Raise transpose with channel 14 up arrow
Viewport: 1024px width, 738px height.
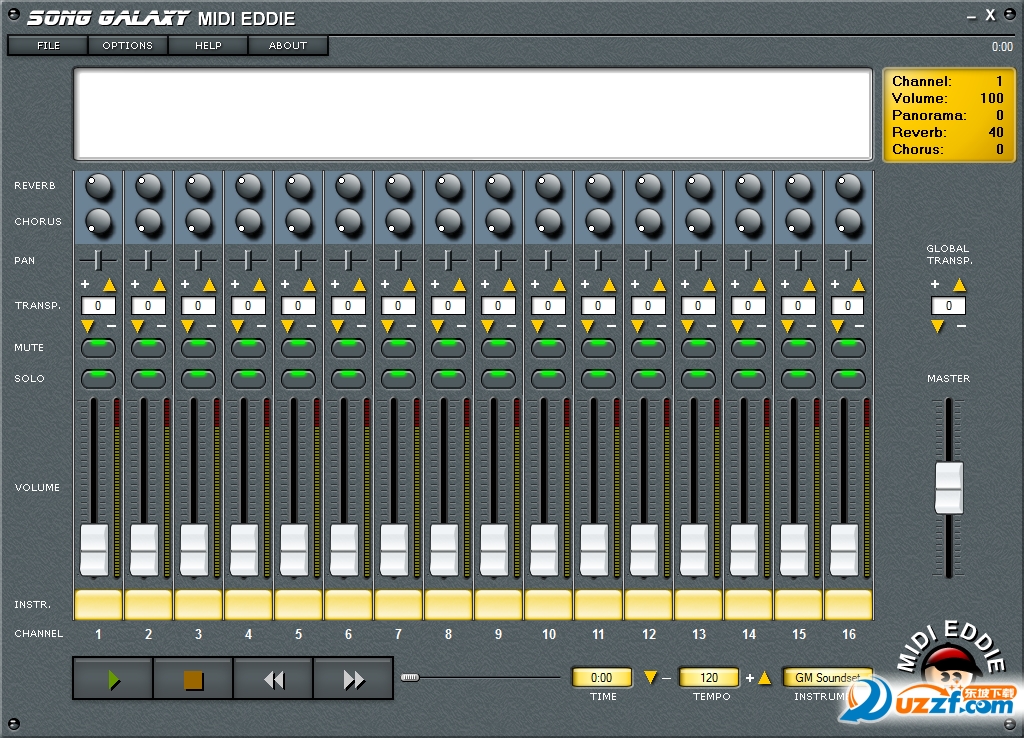(x=759, y=285)
